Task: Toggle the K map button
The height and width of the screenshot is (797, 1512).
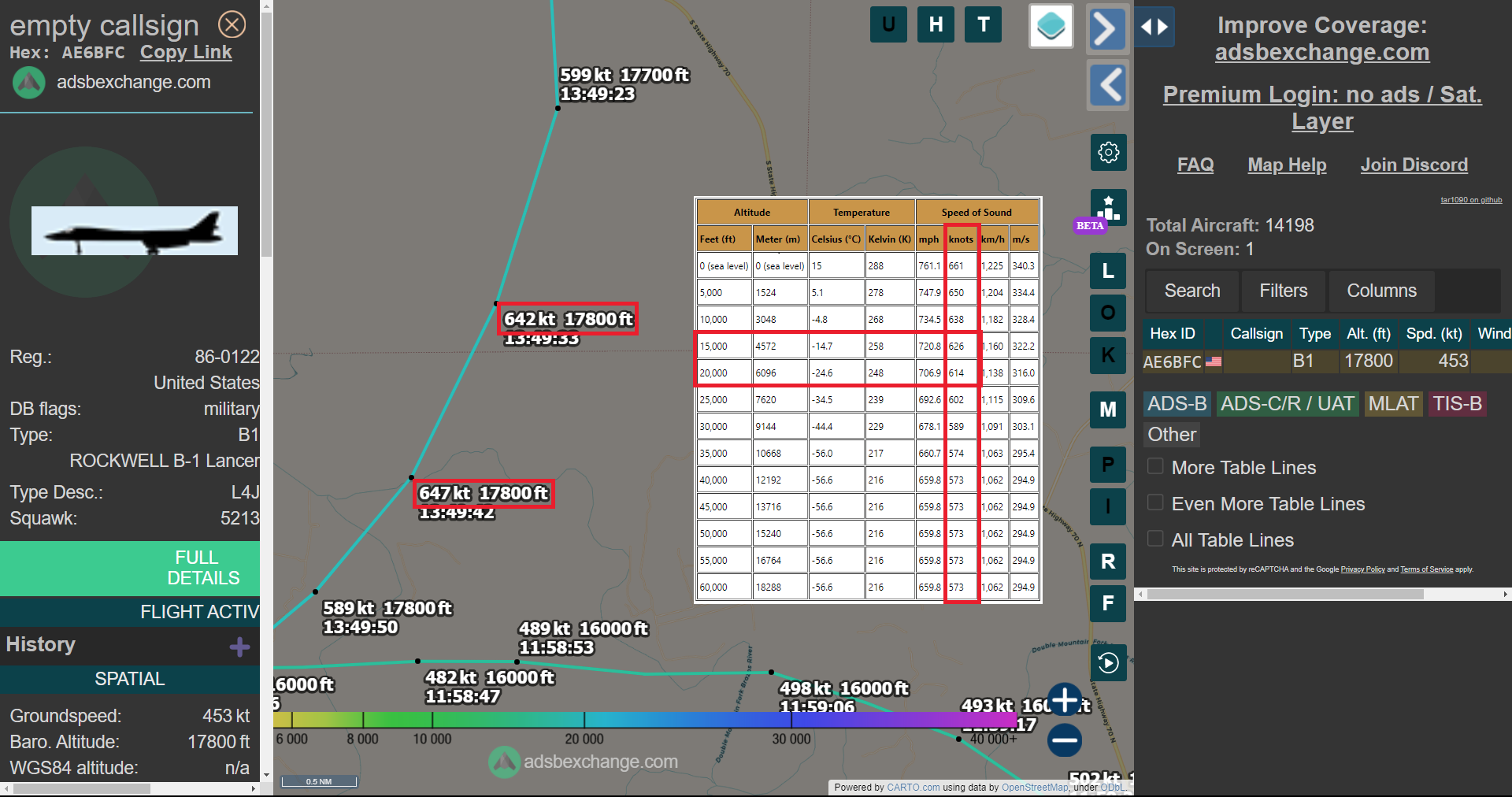Action: 1108,355
